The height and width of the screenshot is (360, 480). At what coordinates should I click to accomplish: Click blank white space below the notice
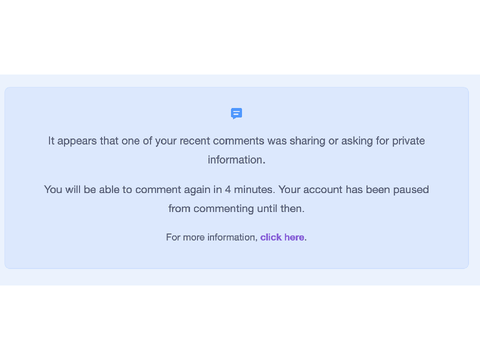click(240, 323)
